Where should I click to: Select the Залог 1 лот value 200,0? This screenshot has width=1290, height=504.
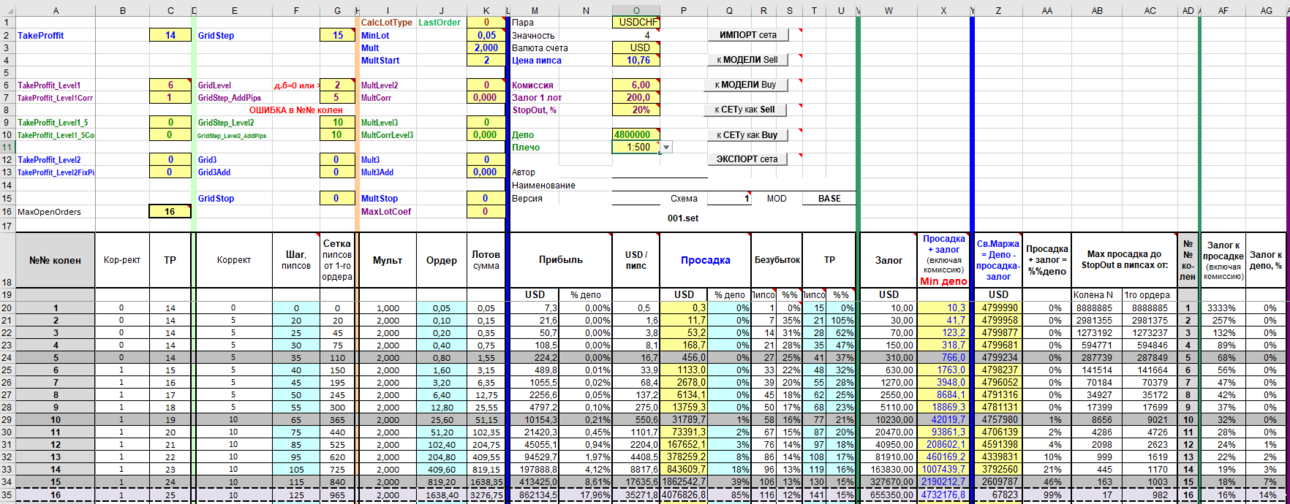[636, 98]
